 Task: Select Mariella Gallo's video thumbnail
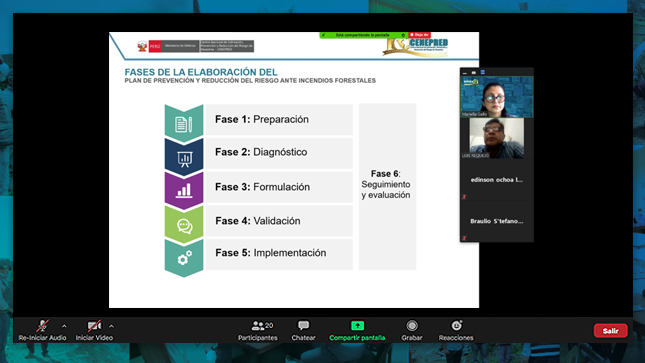(x=497, y=97)
